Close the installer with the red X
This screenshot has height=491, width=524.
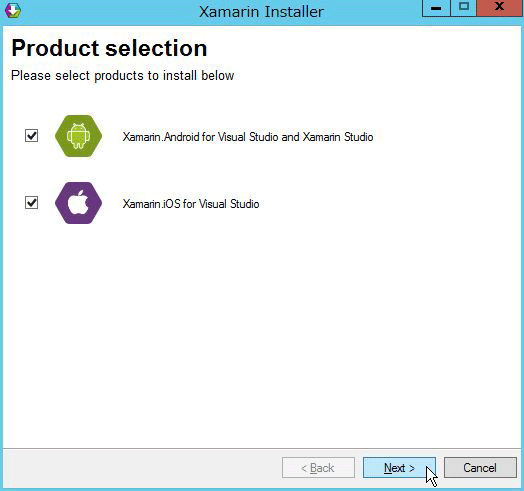(500, 8)
